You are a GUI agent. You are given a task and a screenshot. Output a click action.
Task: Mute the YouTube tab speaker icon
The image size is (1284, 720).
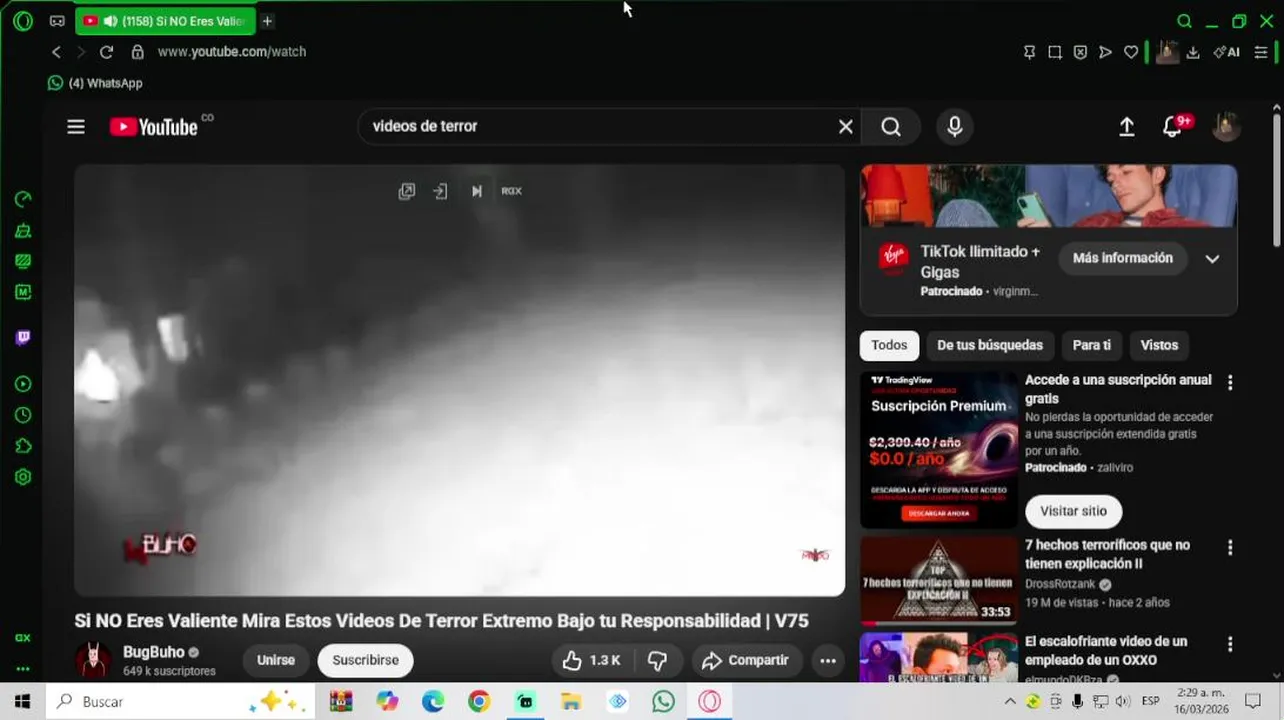click(x=110, y=21)
